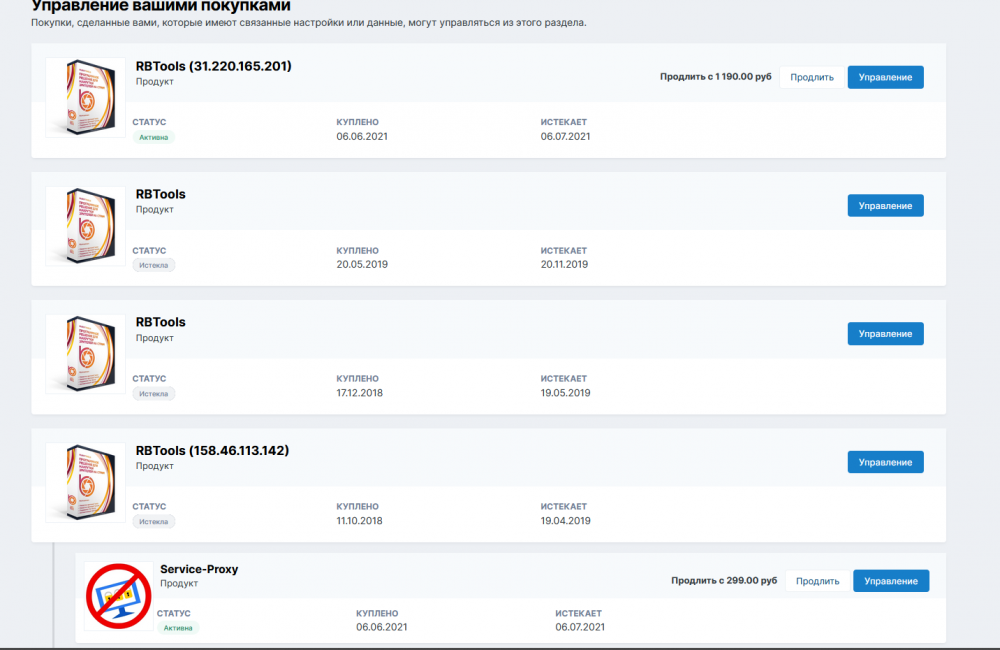
Task: Open the RBTools (158.46.113.142) title link
Action: [212, 451]
